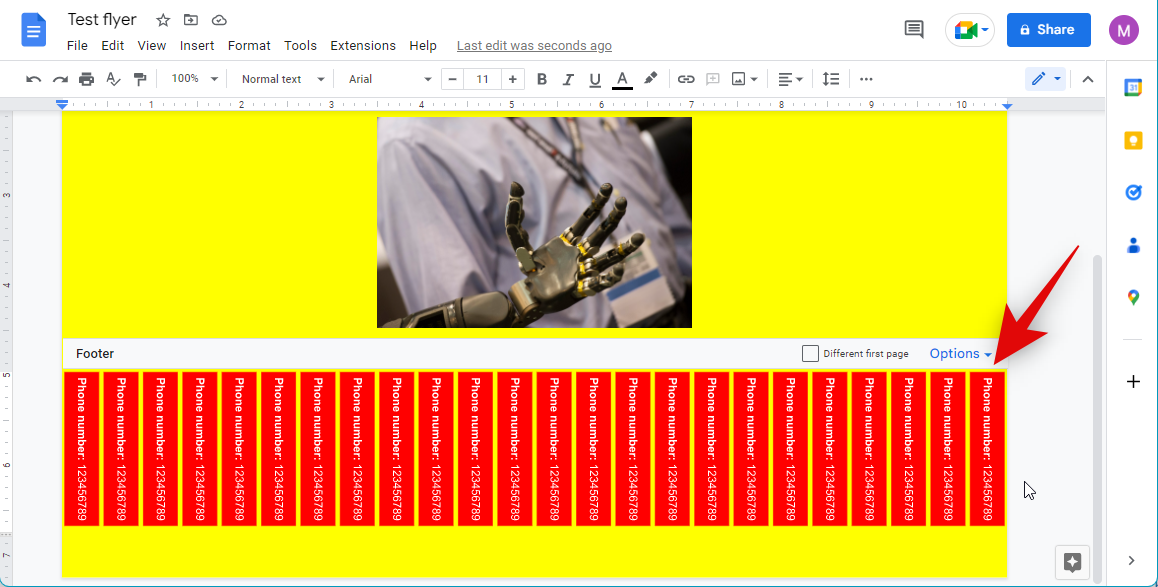Open the Insert menu
This screenshot has height=587, width=1158.
(196, 46)
